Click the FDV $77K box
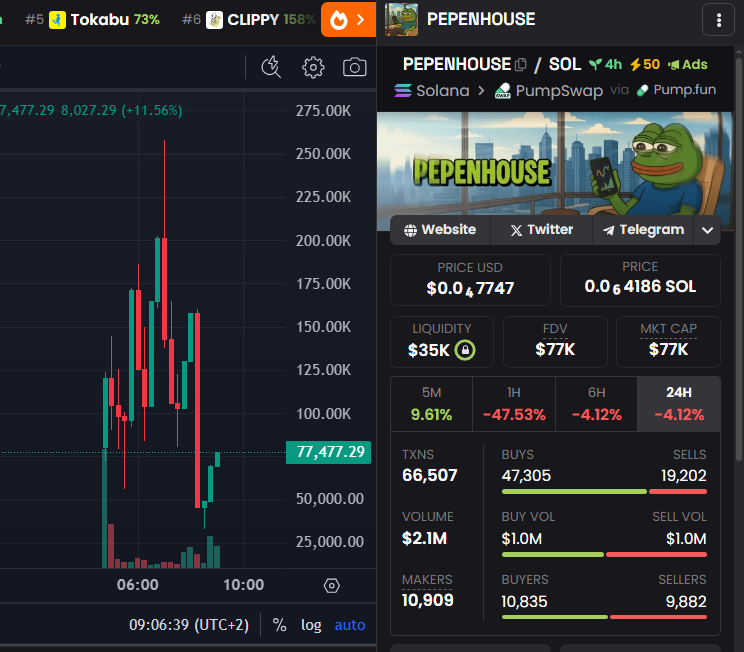 click(555, 342)
